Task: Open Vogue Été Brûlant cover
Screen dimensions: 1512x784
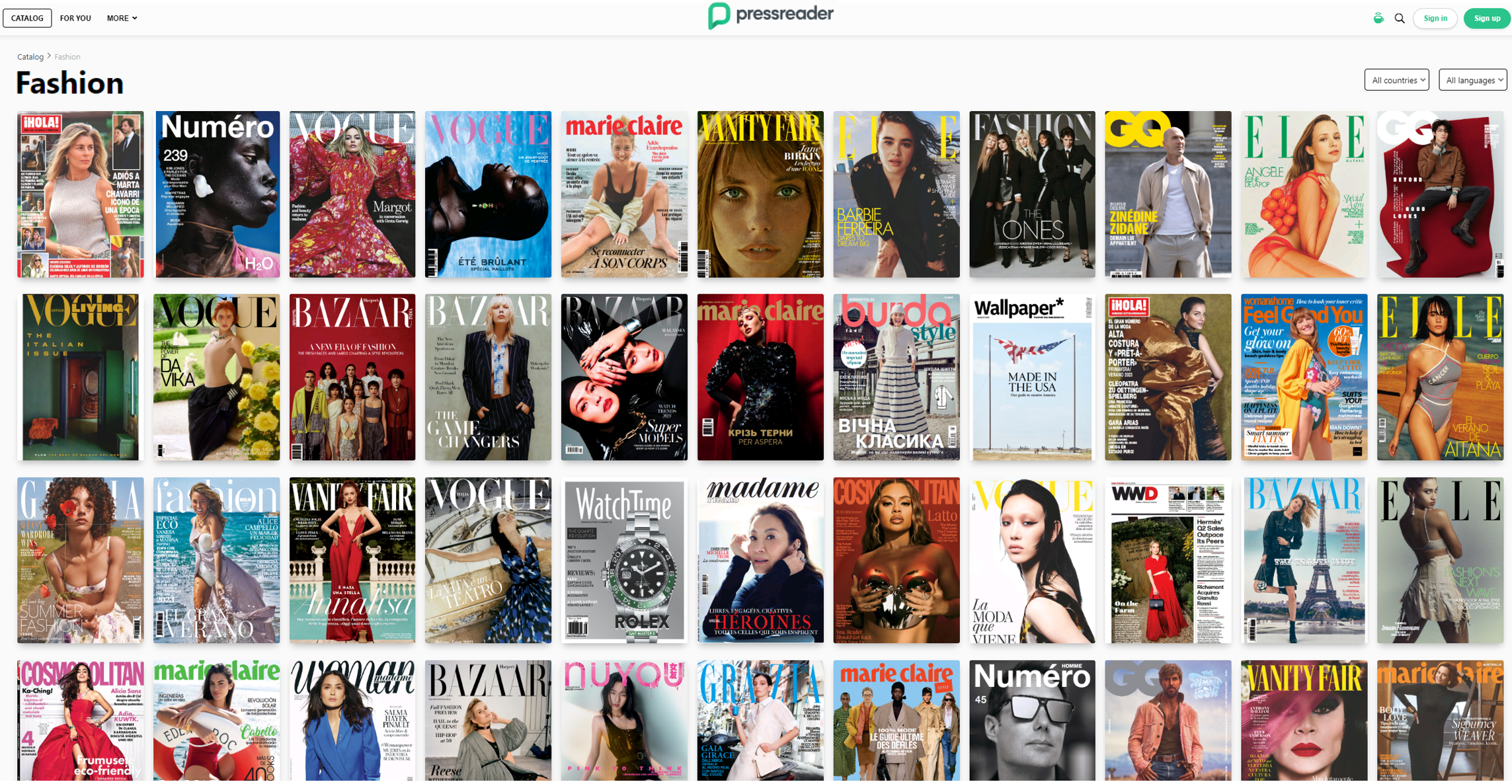Action: [x=488, y=194]
